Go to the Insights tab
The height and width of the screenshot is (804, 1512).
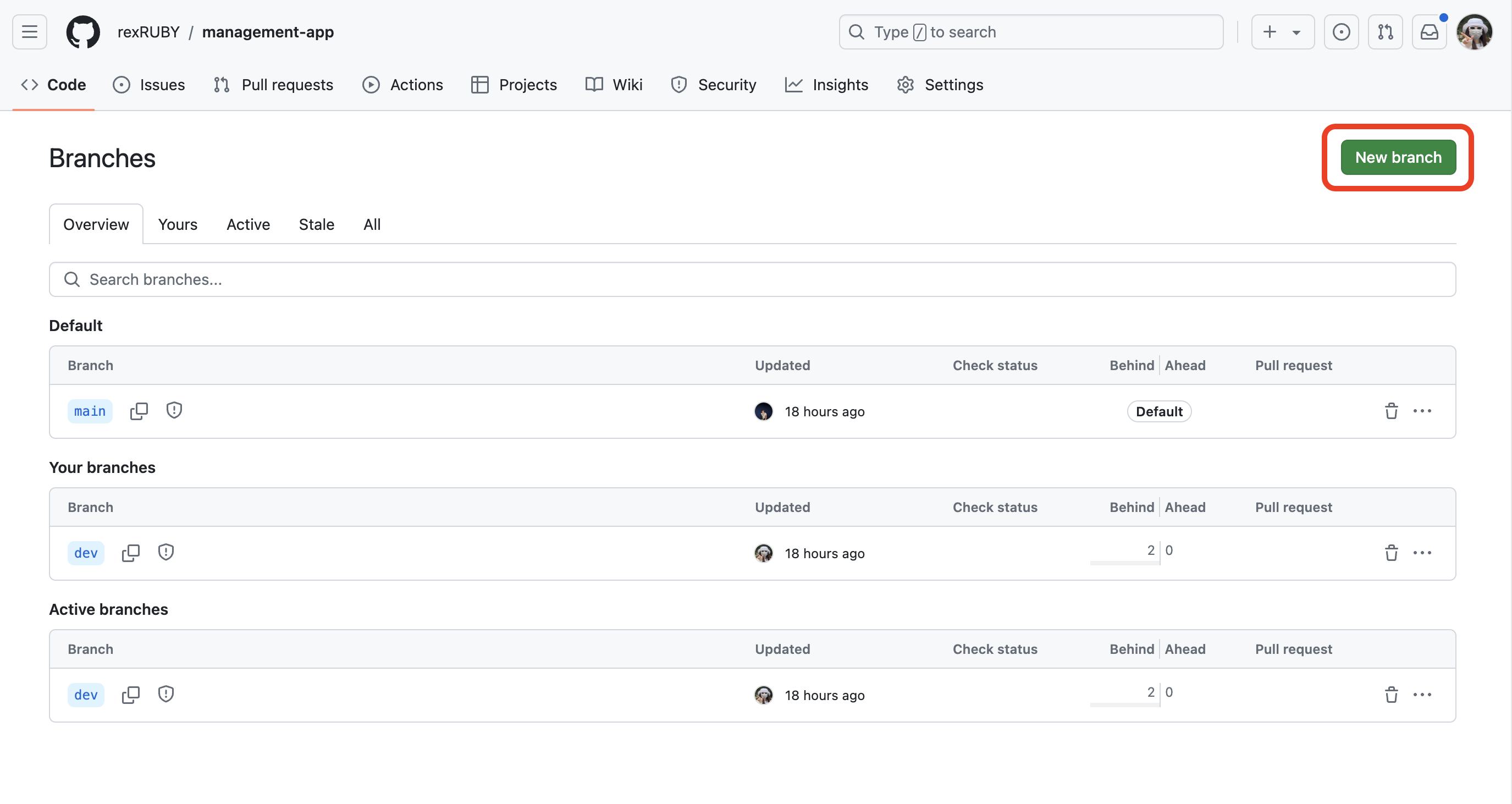[x=826, y=85]
